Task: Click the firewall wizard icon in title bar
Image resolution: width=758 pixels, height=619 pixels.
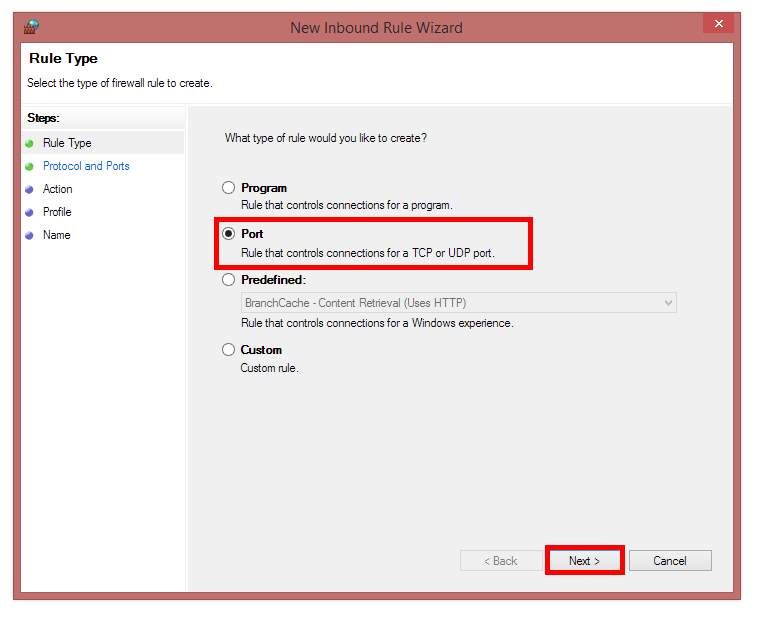Action: click(31, 27)
